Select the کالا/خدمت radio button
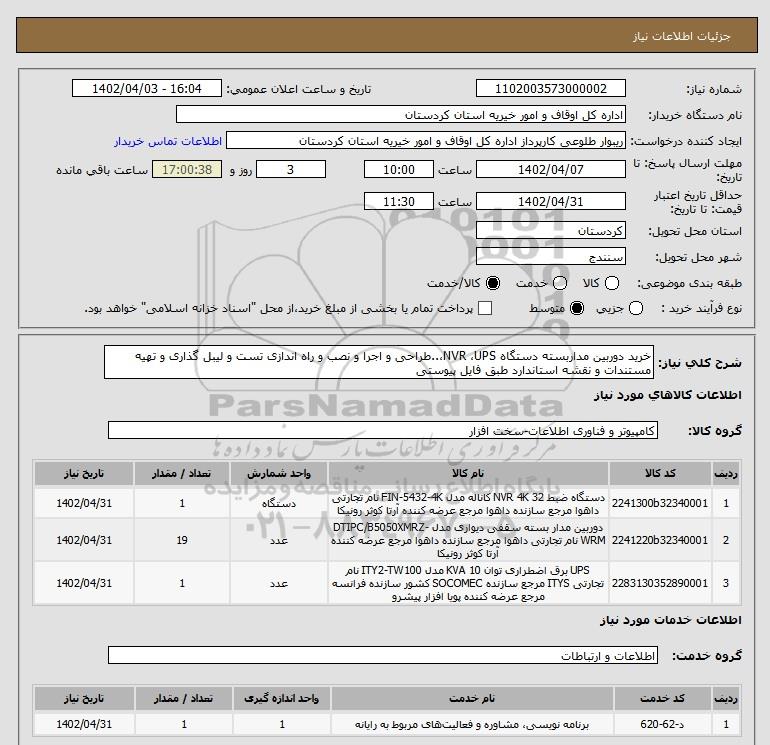Screen dimensions: 770x745 pyautogui.click(x=493, y=283)
